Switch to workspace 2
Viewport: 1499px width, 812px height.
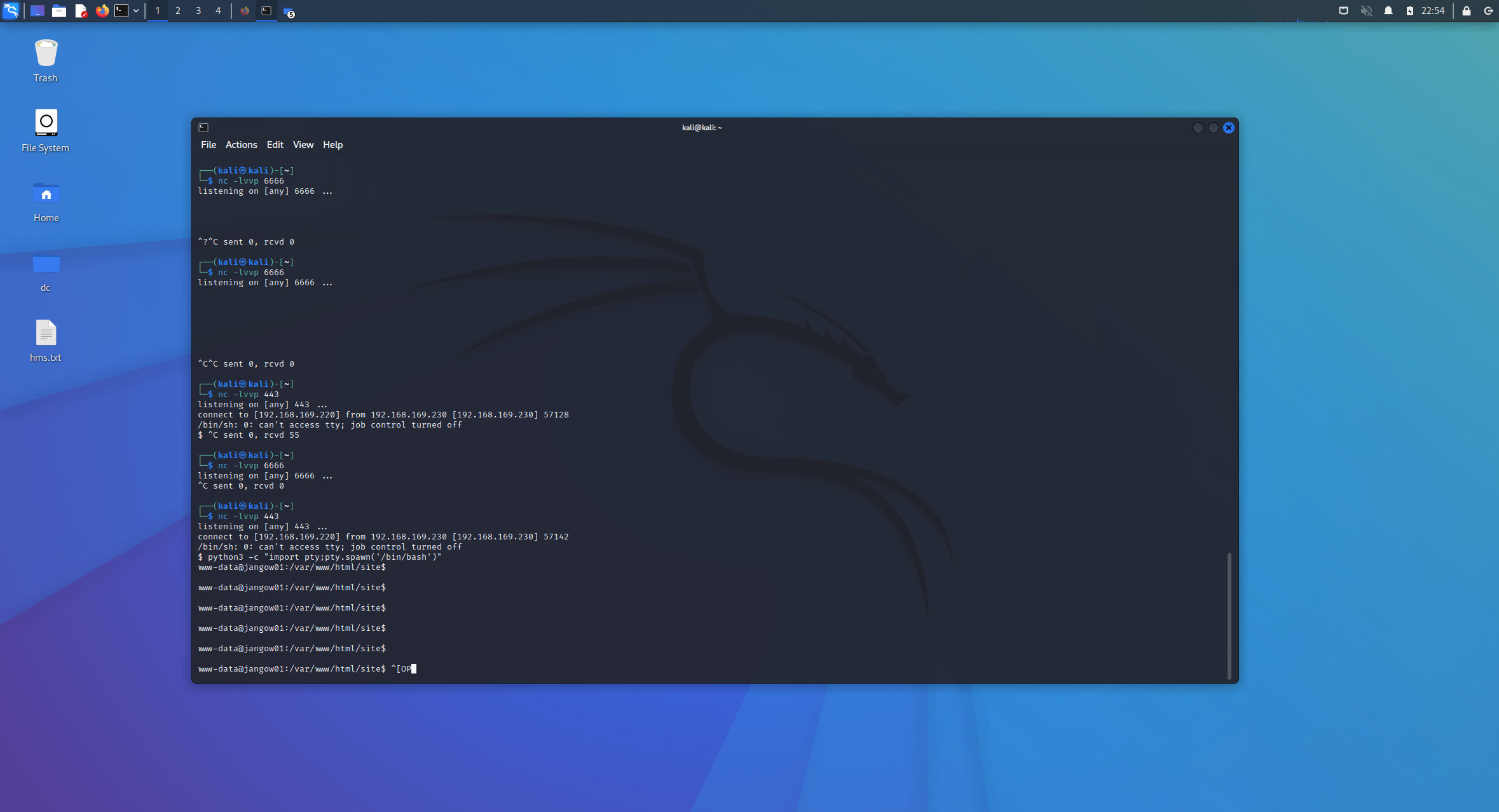coord(178,11)
